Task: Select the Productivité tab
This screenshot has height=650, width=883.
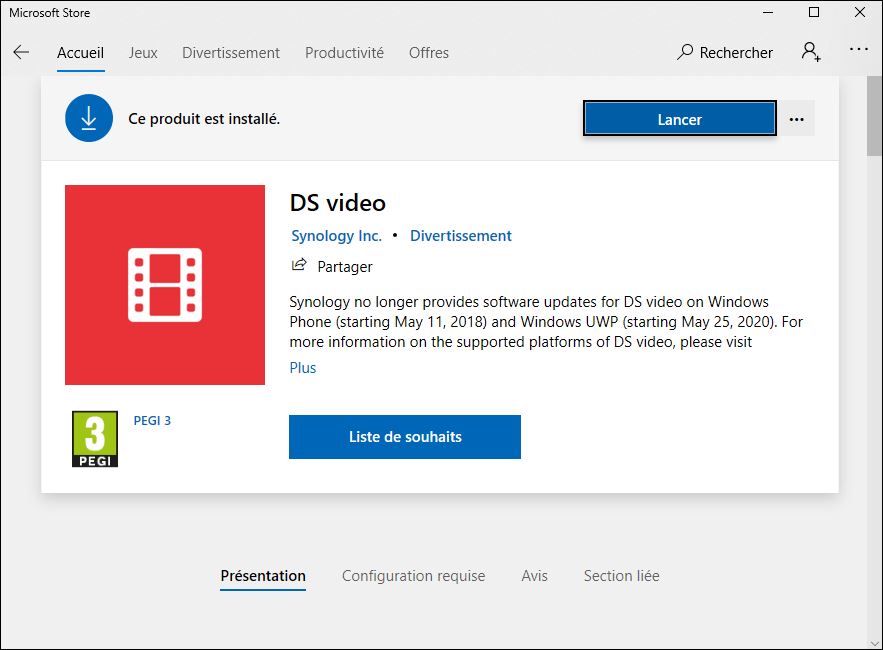Action: click(344, 53)
